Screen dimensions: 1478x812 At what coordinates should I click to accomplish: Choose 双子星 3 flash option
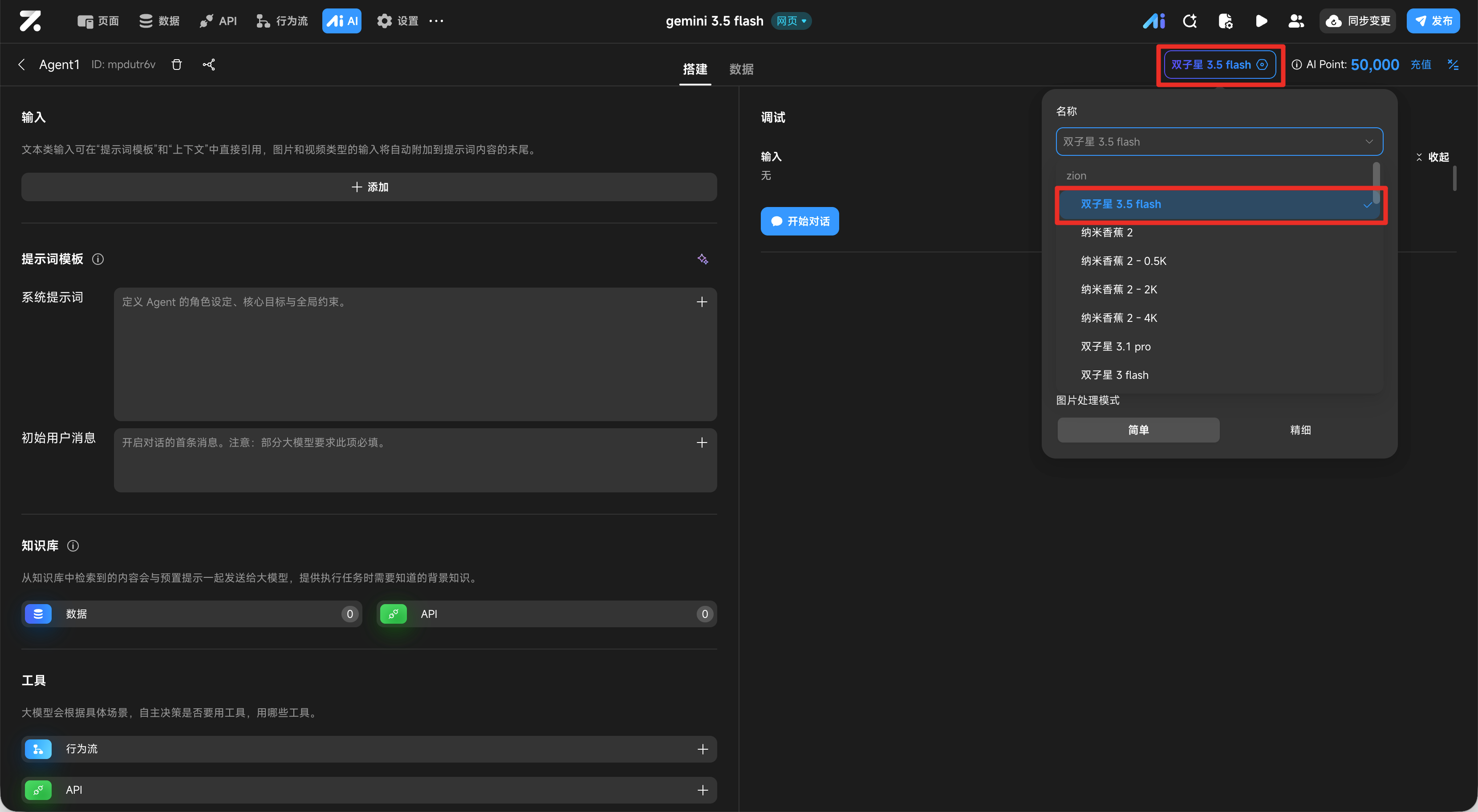coord(1220,375)
